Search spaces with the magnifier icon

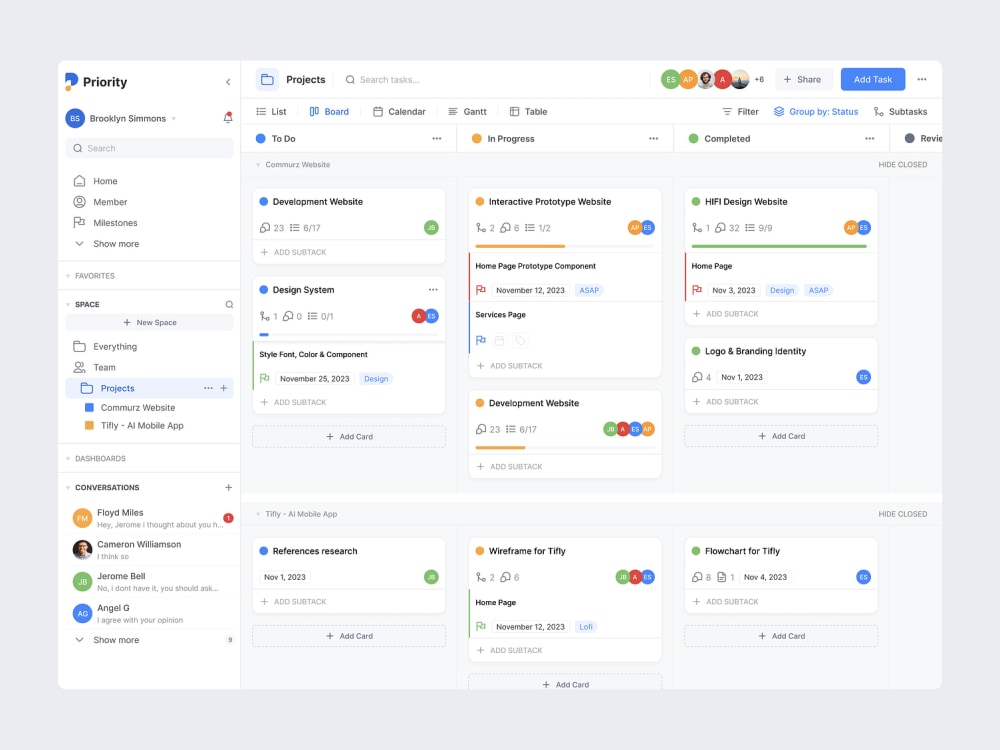point(229,304)
